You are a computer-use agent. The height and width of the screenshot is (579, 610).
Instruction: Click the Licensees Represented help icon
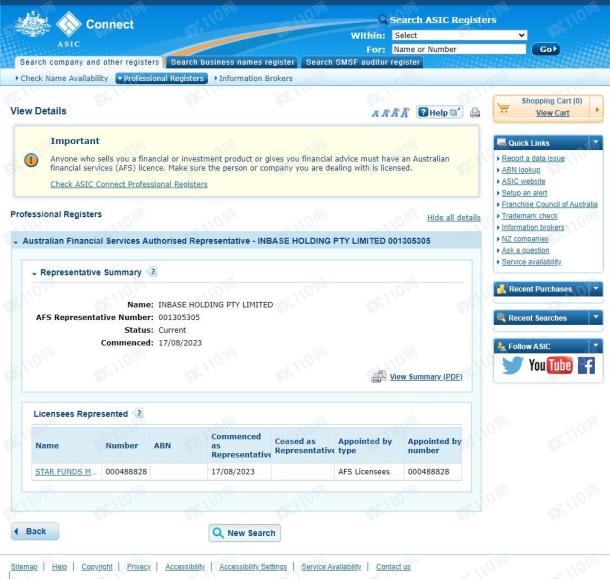pyautogui.click(x=139, y=413)
